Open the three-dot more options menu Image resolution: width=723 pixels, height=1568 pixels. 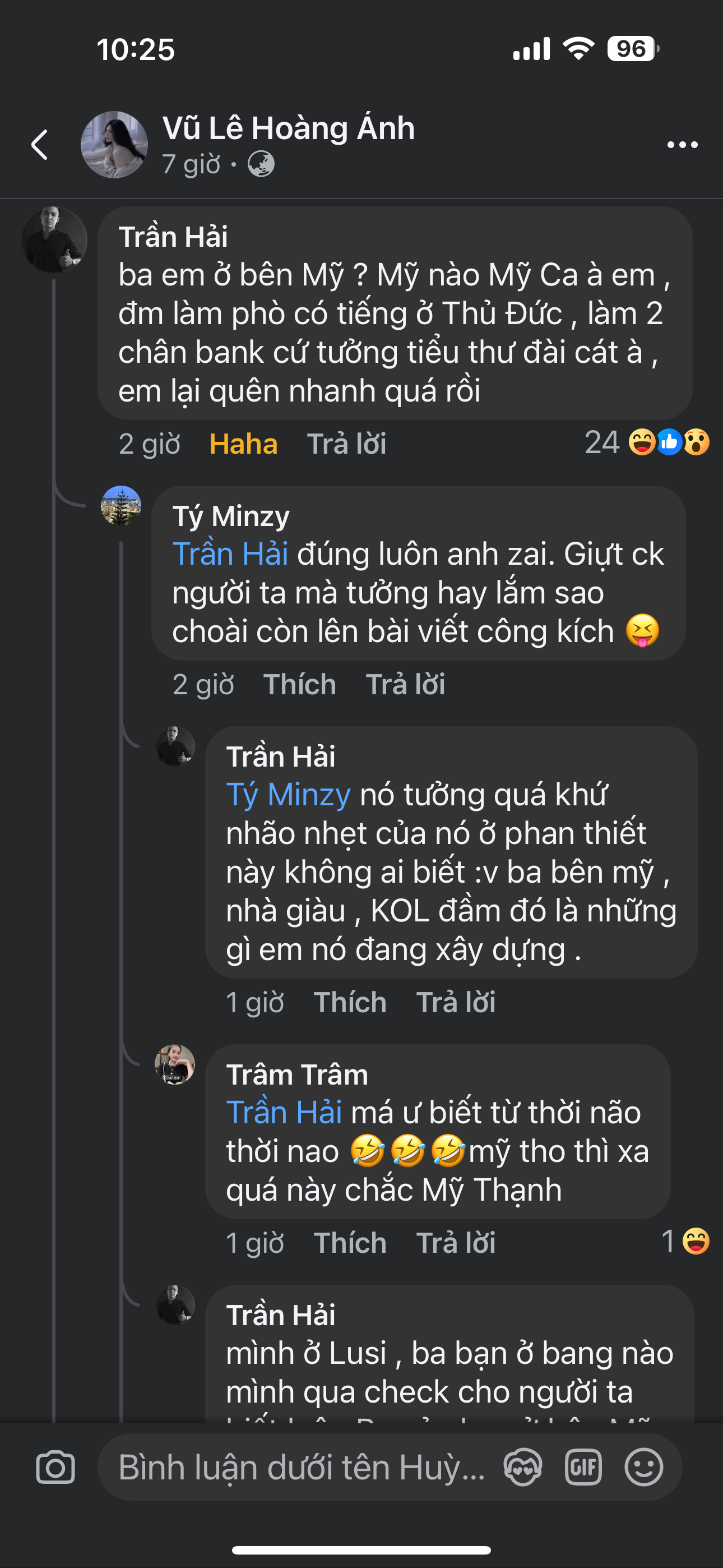pyautogui.click(x=682, y=145)
